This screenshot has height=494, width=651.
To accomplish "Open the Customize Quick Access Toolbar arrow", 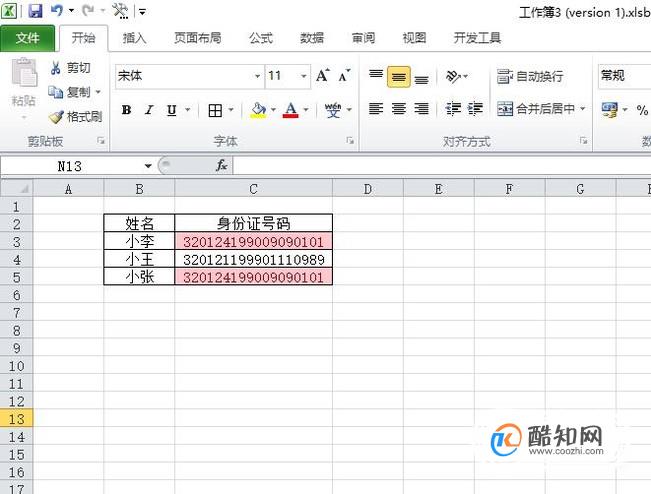I will coord(142,12).
